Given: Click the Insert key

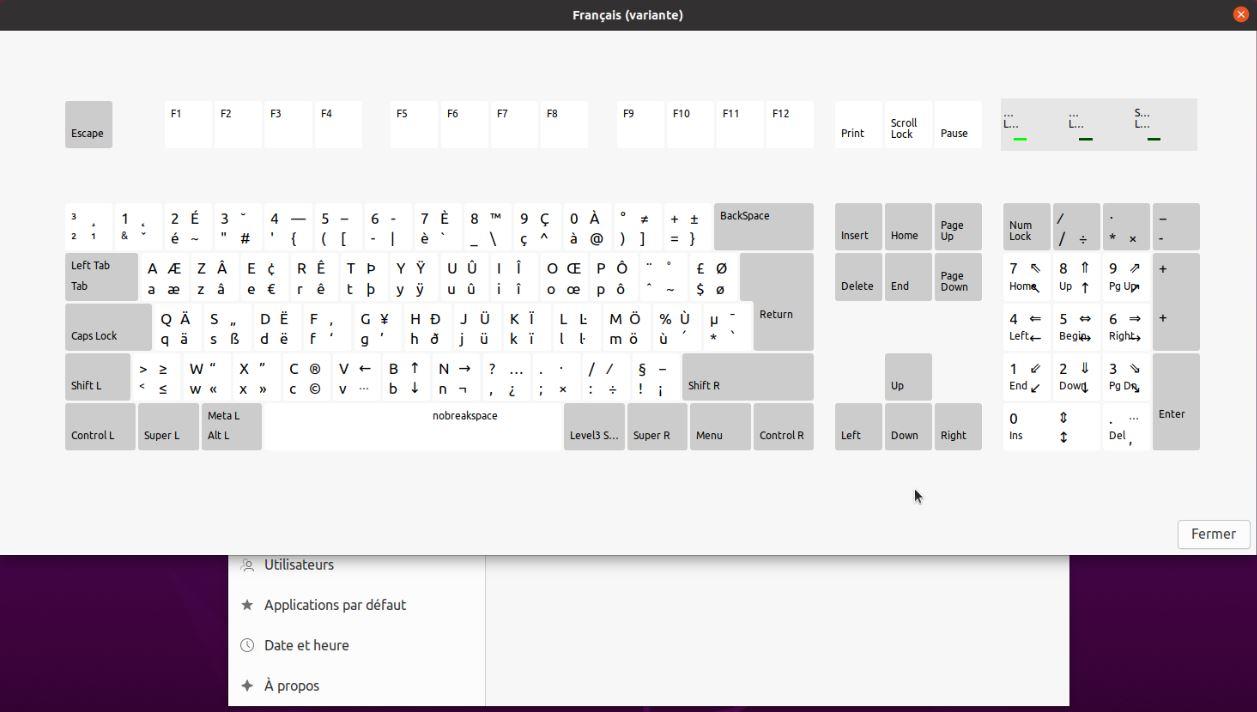Looking at the screenshot, I should [859, 227].
